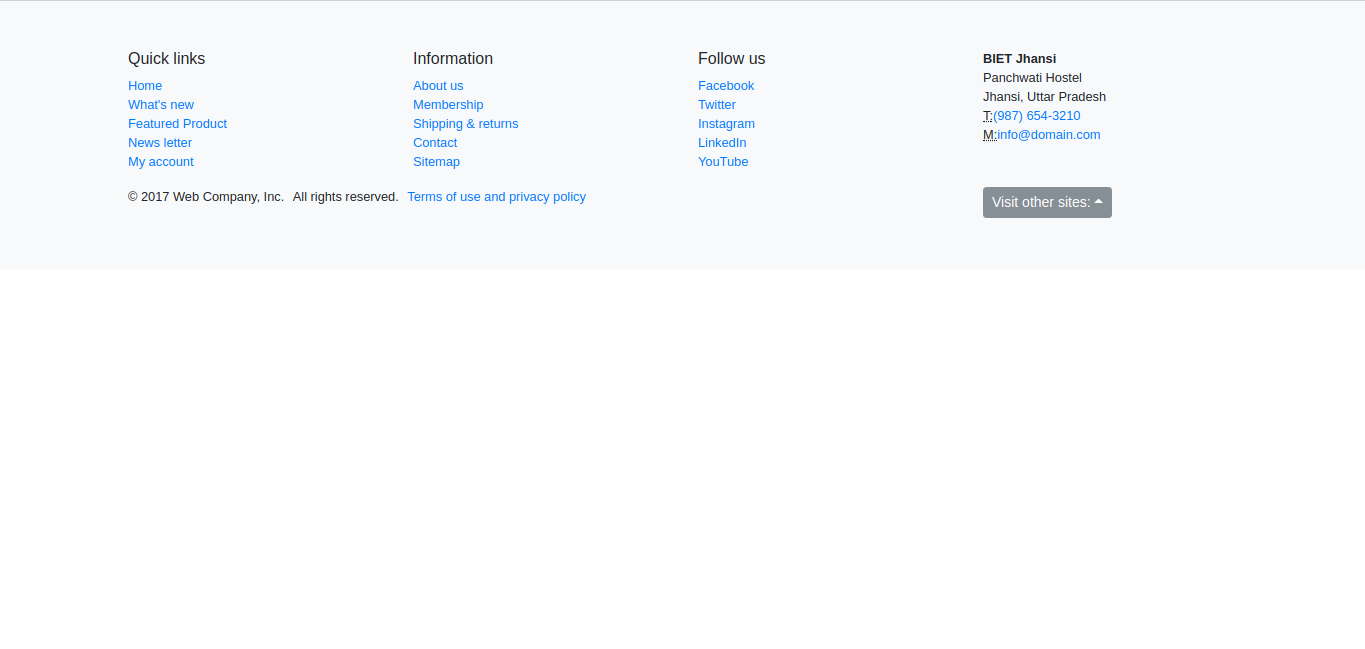Click the All rights reserved text
1365x649 pixels.
pos(346,197)
